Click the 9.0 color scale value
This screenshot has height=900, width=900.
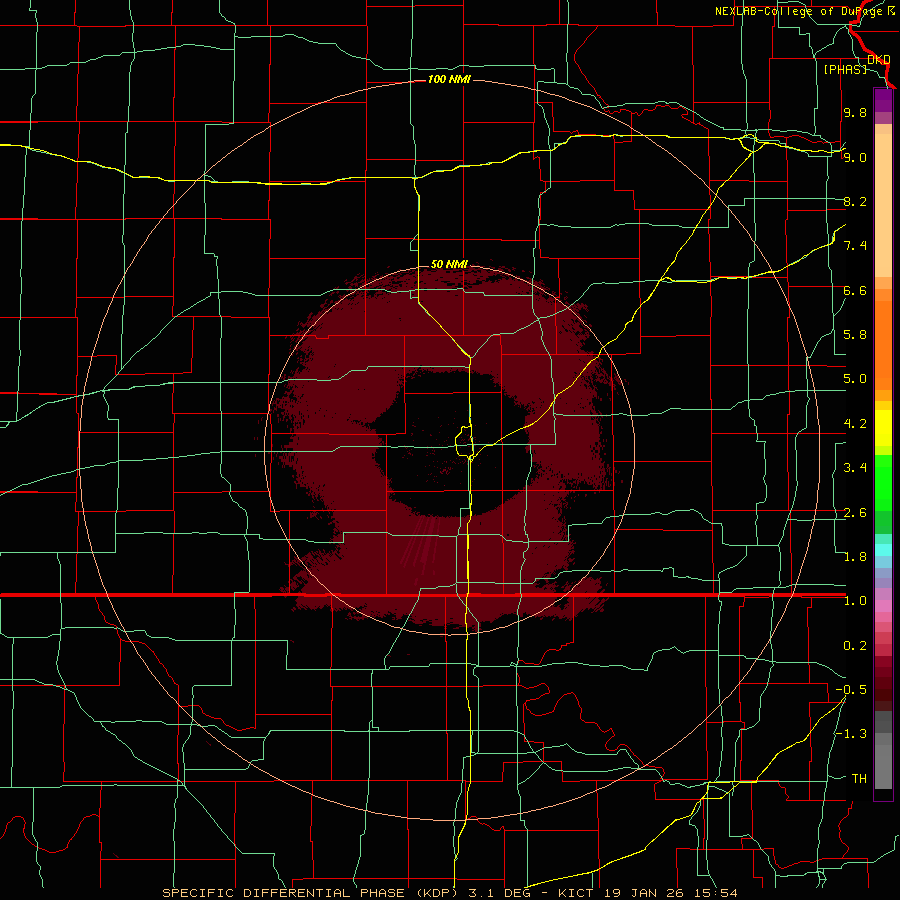point(855,157)
